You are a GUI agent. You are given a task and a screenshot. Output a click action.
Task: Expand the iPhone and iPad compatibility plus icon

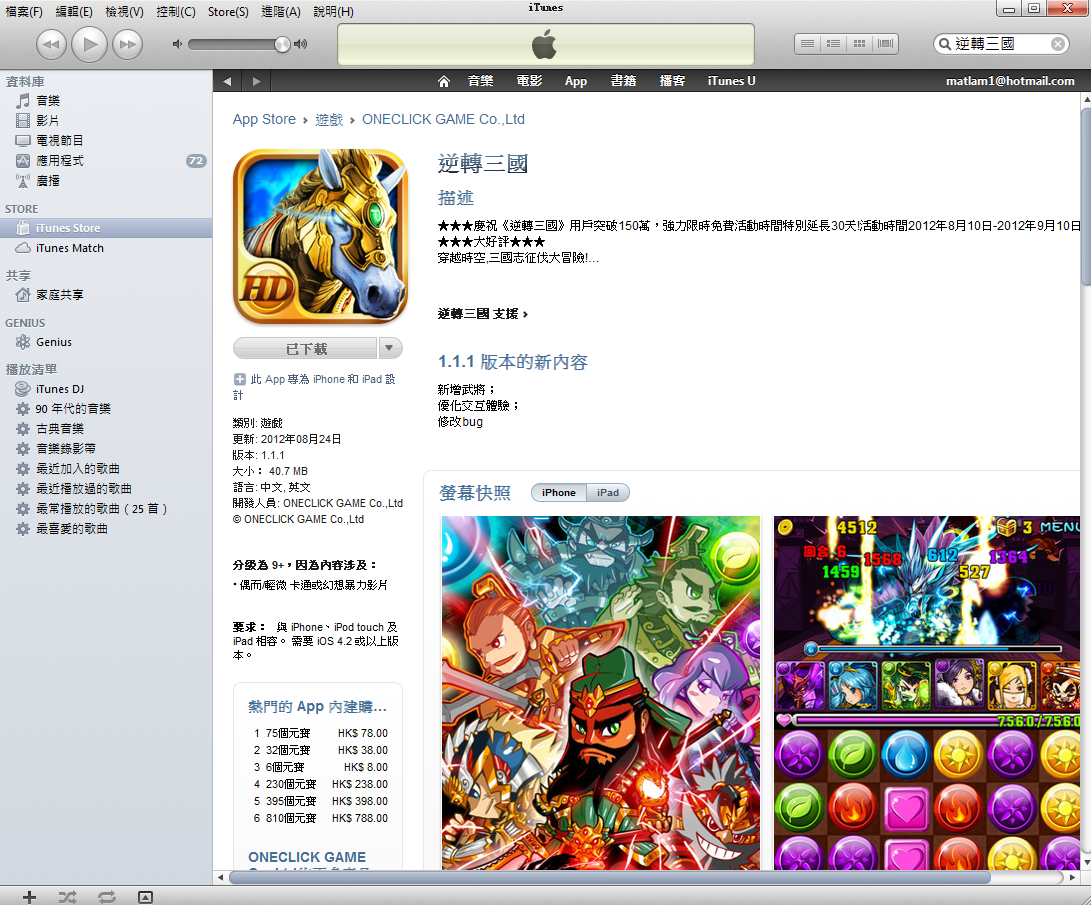pyautogui.click(x=239, y=379)
